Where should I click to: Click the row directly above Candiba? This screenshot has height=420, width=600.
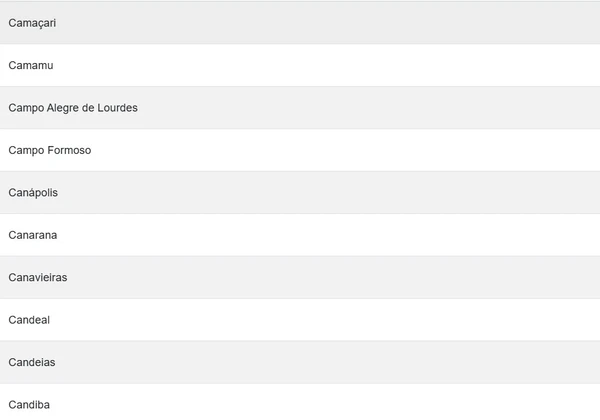point(32,362)
